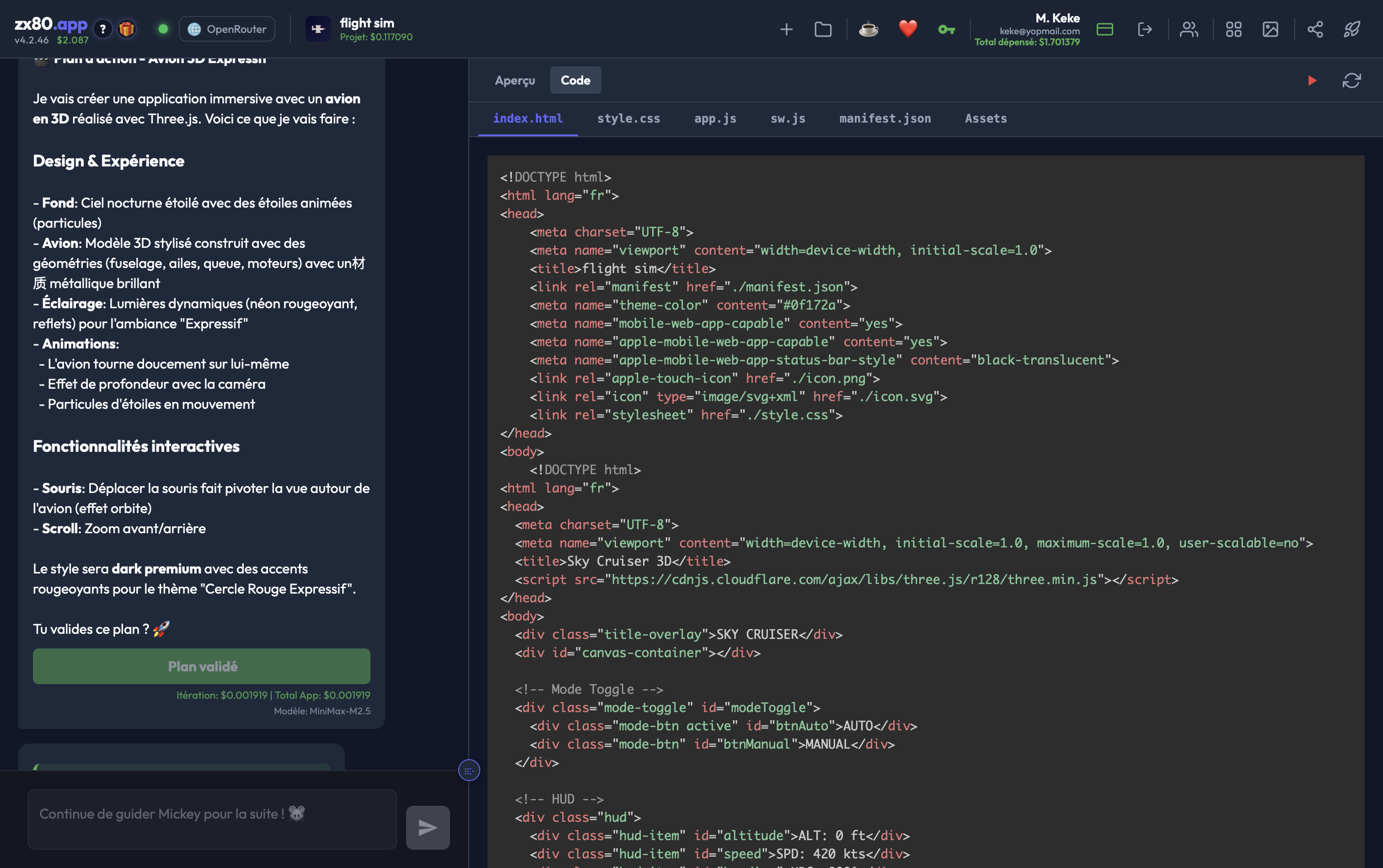The image size is (1383, 868).
Task: Select the Code tab
Action: pos(576,80)
